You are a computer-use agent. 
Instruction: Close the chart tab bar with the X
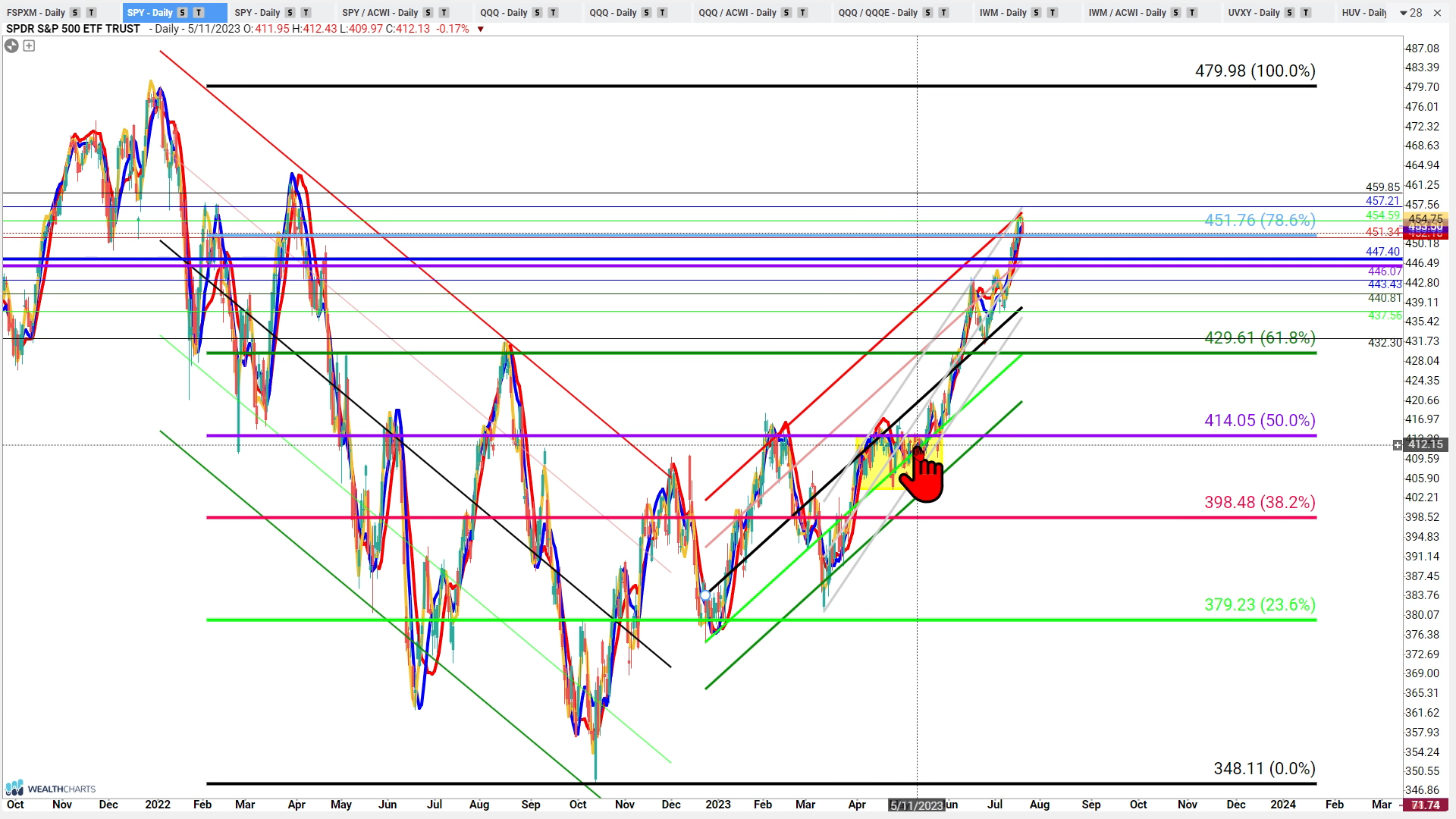(1439, 13)
